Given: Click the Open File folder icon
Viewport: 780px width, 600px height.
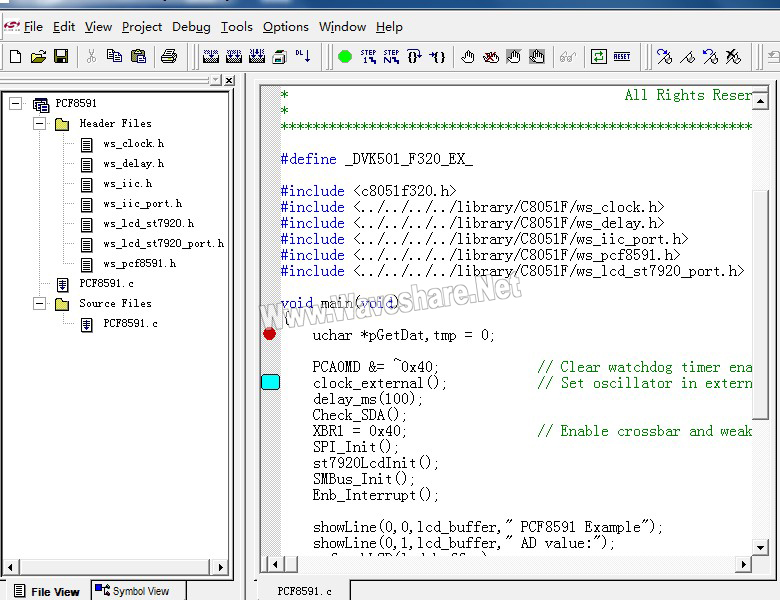Looking at the screenshot, I should click(38, 57).
